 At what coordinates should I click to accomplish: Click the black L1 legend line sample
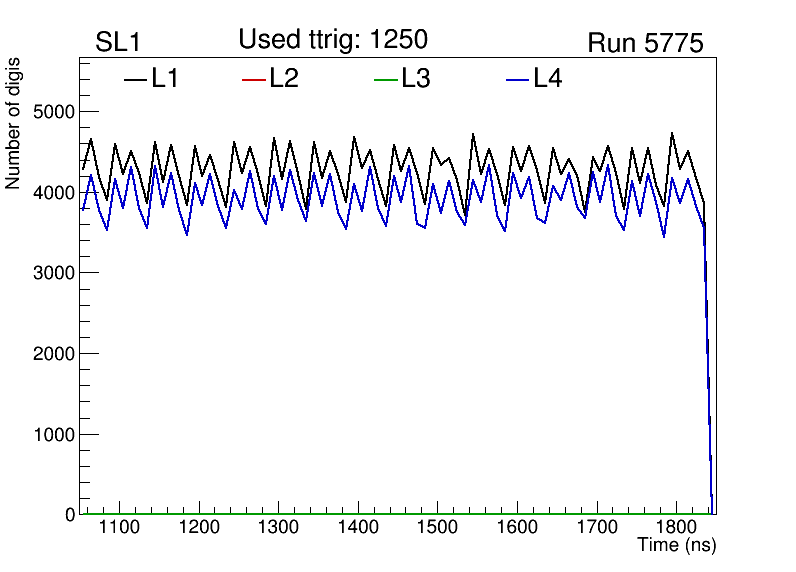(x=135, y=80)
